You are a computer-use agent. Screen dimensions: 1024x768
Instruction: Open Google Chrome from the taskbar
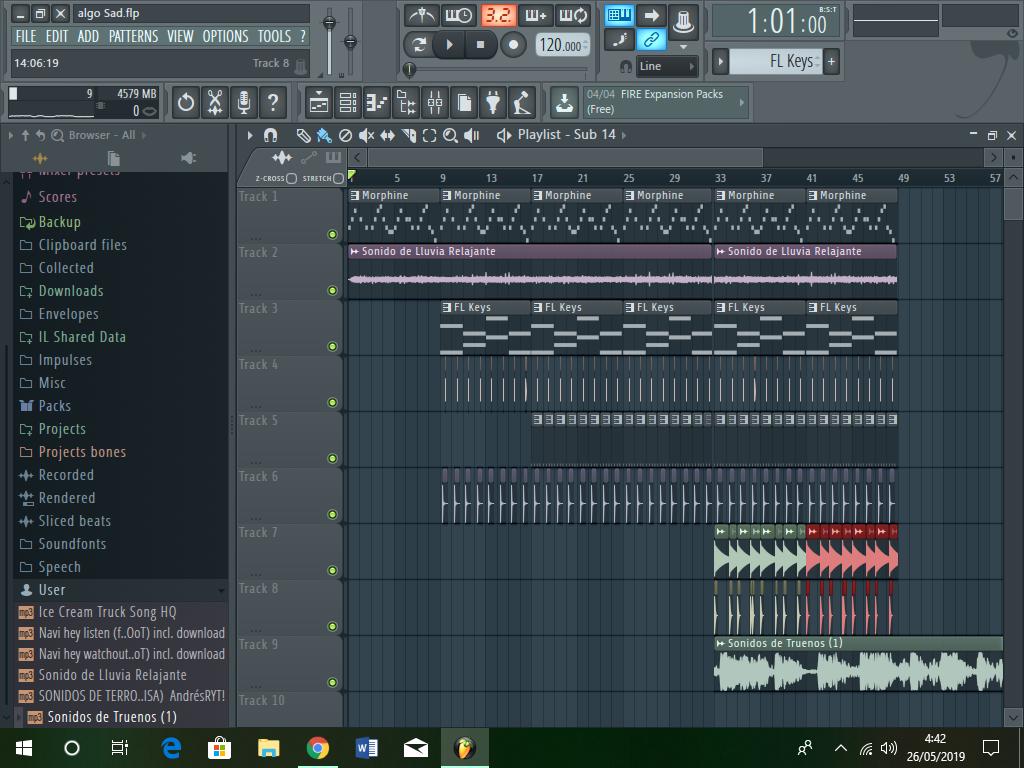(317, 748)
